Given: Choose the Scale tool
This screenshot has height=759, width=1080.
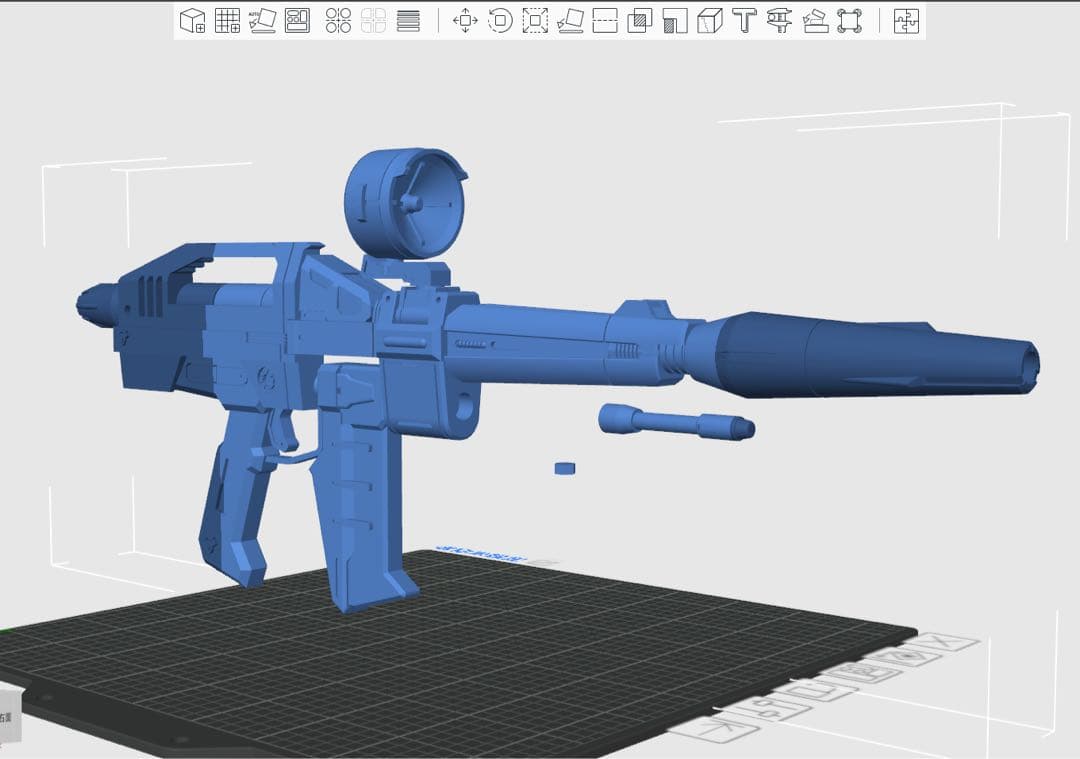Looking at the screenshot, I should pyautogui.click(x=535, y=21).
